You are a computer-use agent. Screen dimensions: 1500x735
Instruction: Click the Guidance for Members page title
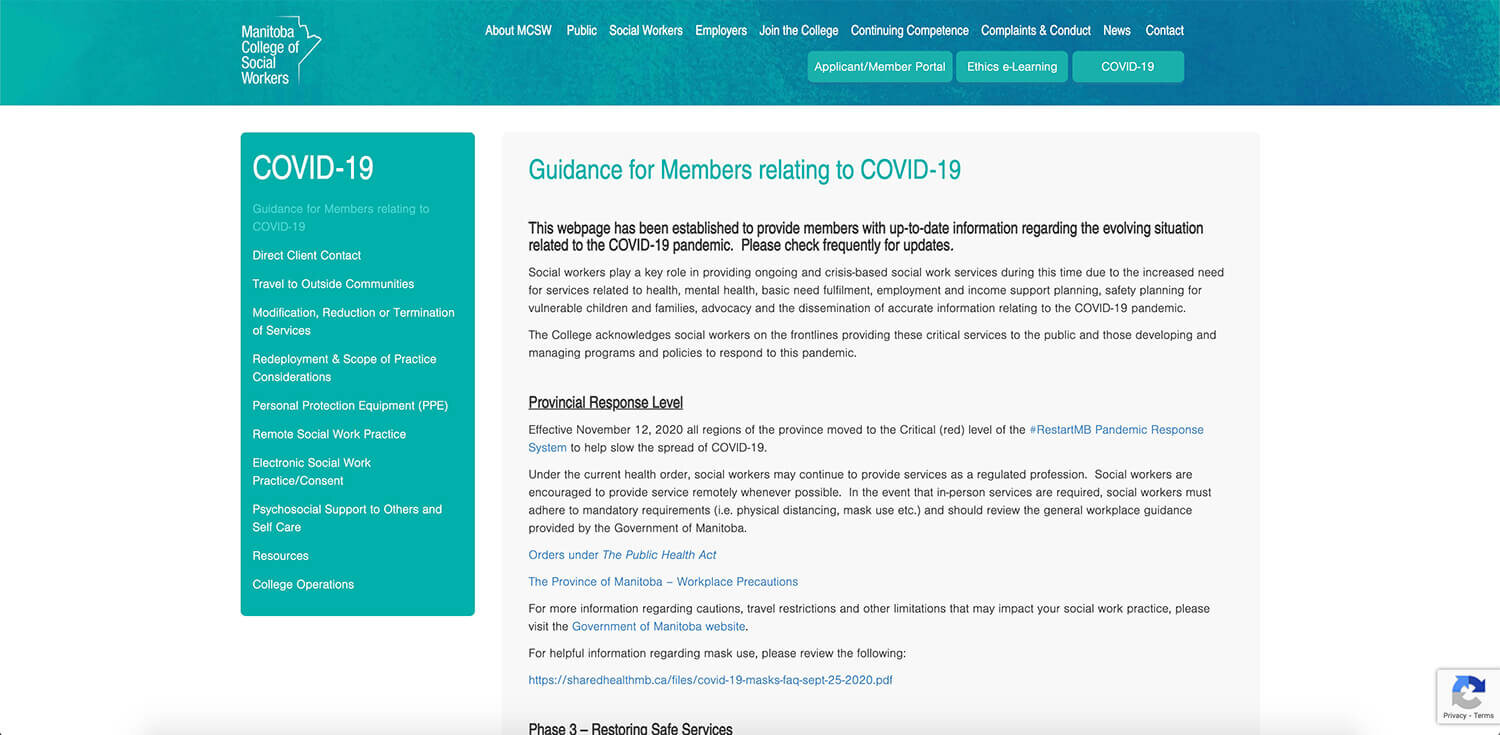[744, 170]
